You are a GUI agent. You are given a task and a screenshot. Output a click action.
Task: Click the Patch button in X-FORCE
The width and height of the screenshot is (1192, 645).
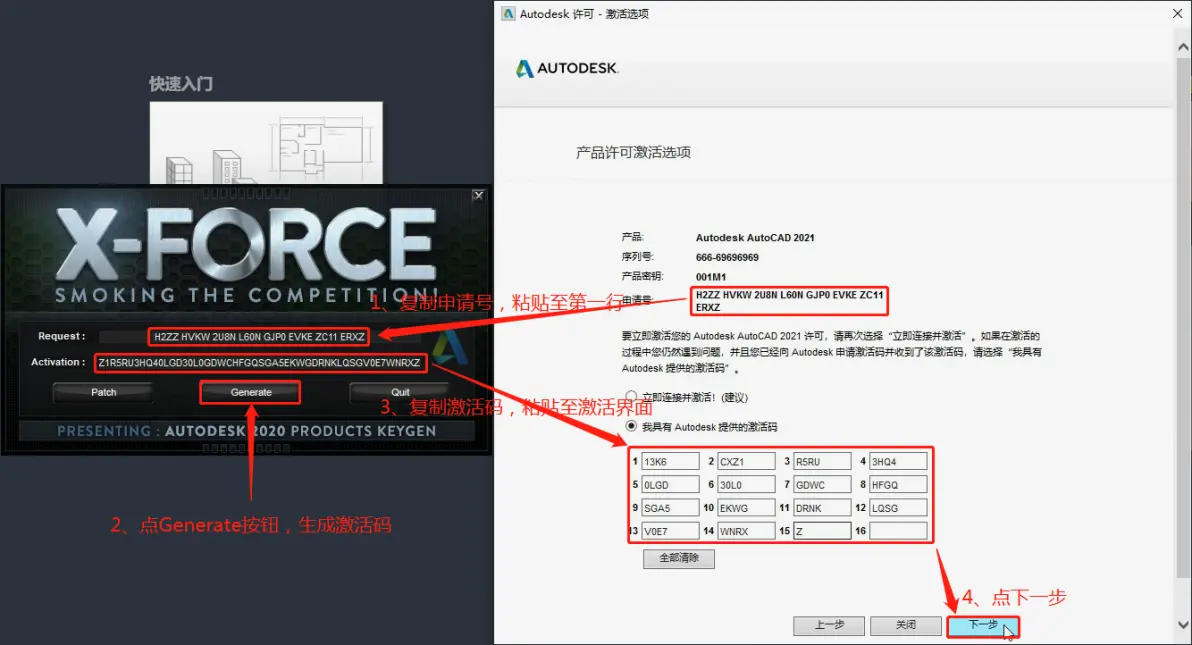pos(103,392)
